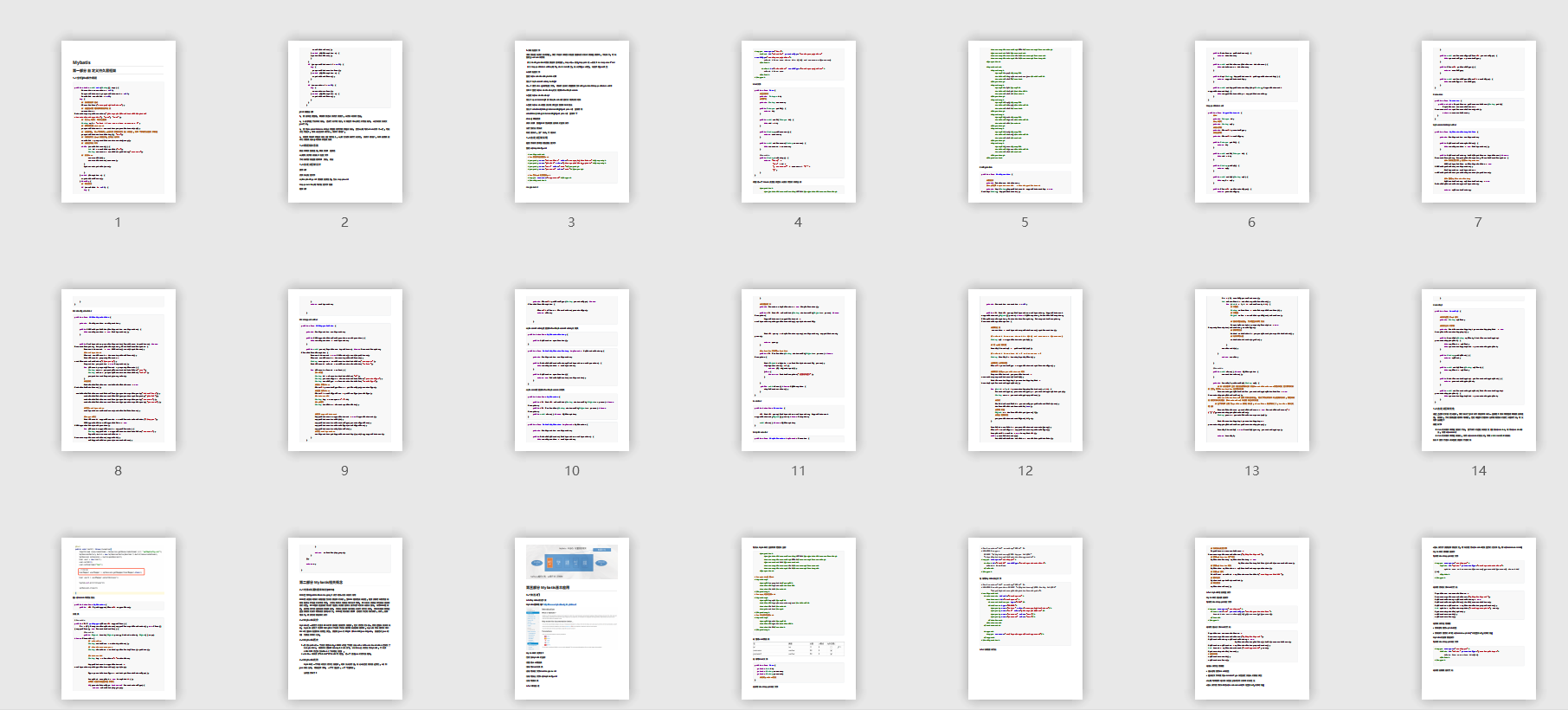
Task: Open the page 4 thumbnail
Action: click(x=799, y=122)
